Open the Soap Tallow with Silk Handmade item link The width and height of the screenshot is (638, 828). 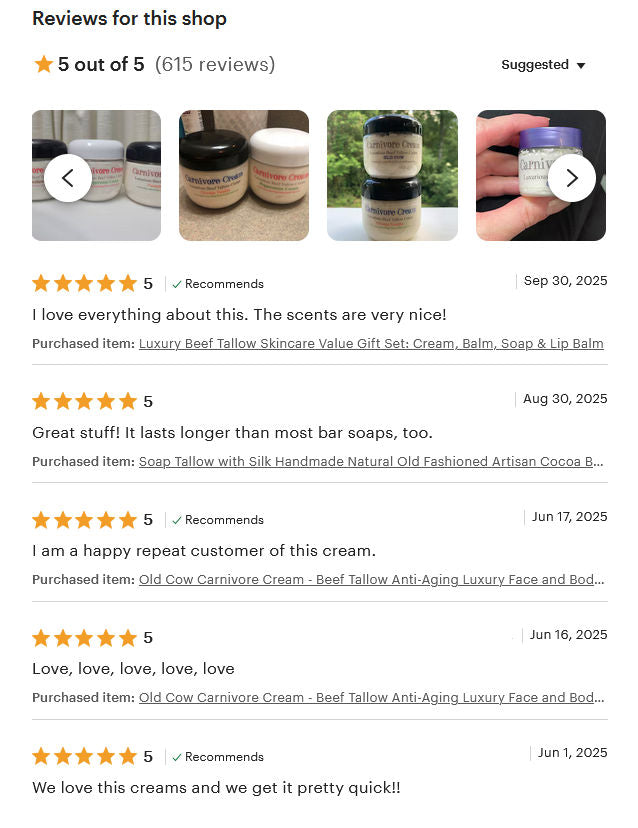click(371, 462)
